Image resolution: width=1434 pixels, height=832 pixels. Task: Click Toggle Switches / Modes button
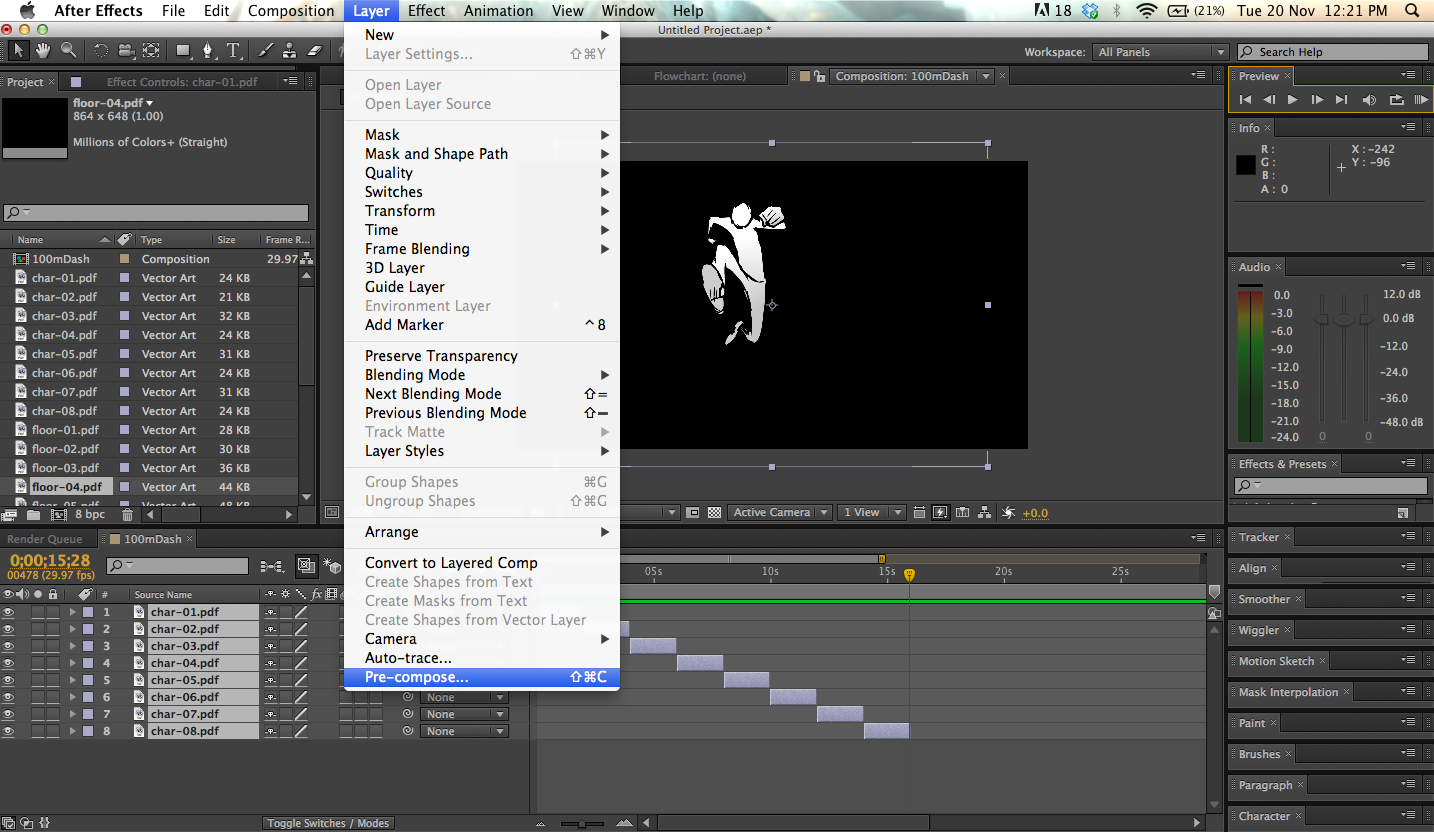pyautogui.click(x=329, y=823)
